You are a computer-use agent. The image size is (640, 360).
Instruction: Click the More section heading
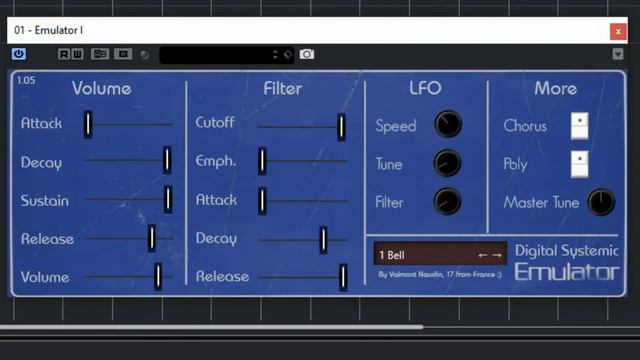[x=556, y=88]
